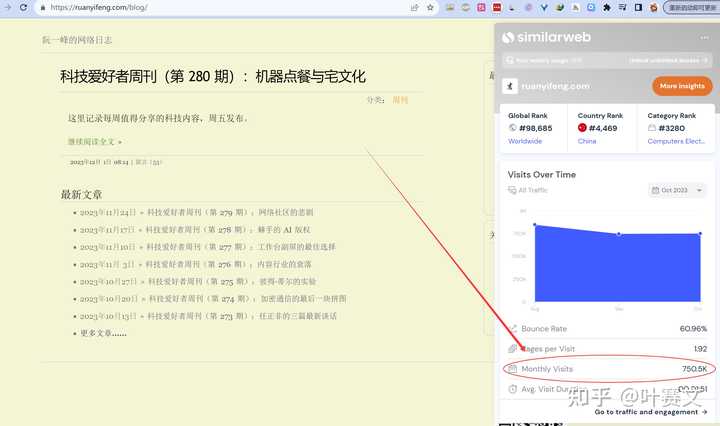Open the weekly issue 273 article link
The image size is (720, 426).
tap(242, 316)
